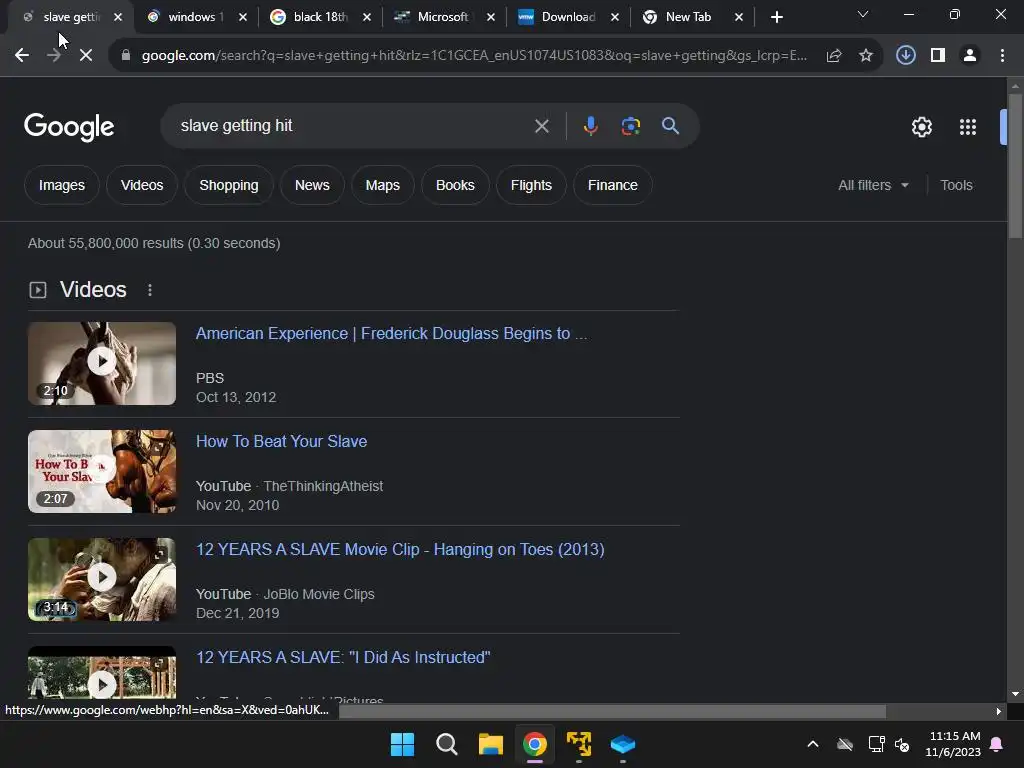Close the 'windows' tab
This screenshot has height=768, width=1024.
243,17
